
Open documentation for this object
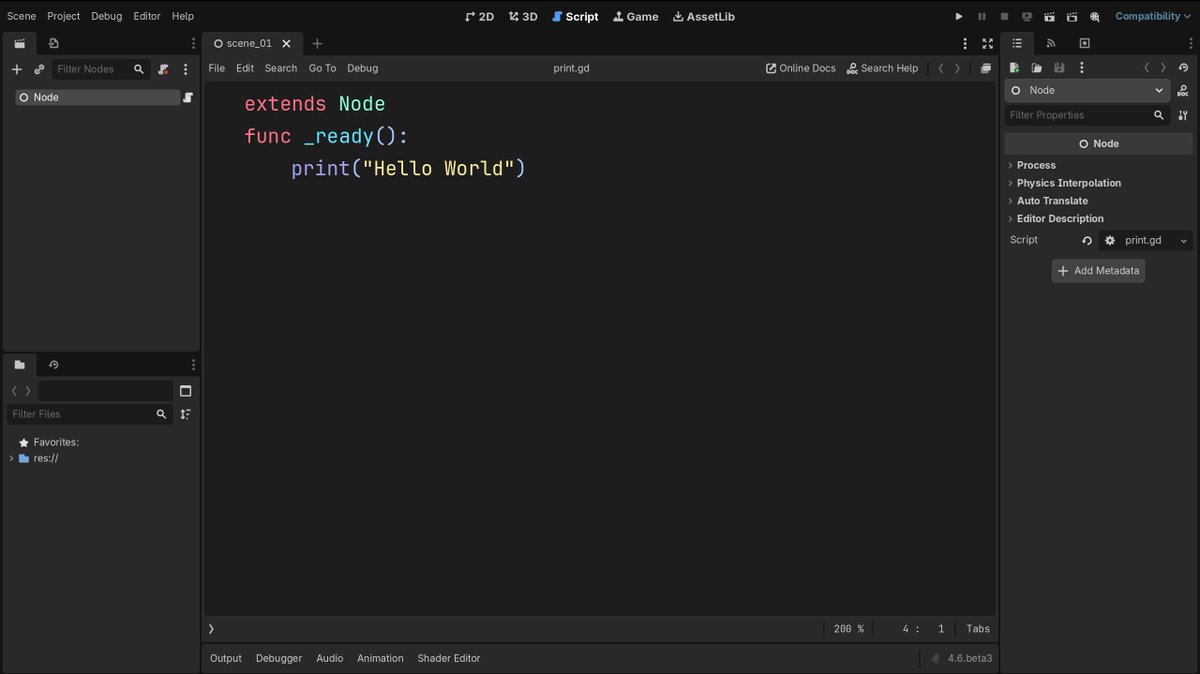(1183, 90)
